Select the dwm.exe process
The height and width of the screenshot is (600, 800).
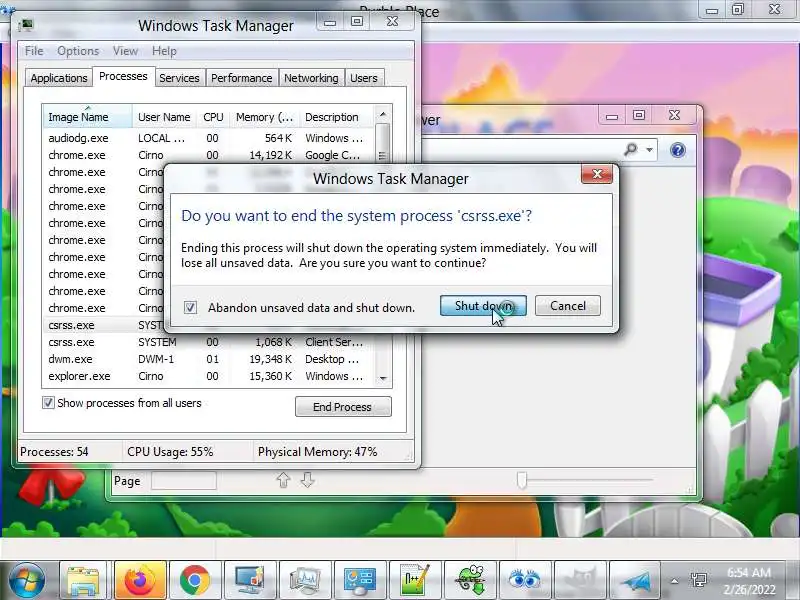208,359
